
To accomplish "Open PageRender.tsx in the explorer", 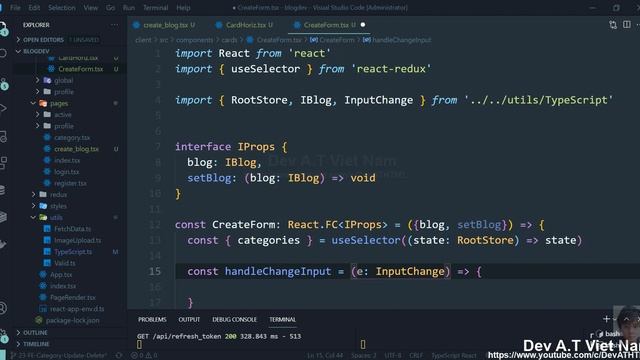I will coord(73,298).
